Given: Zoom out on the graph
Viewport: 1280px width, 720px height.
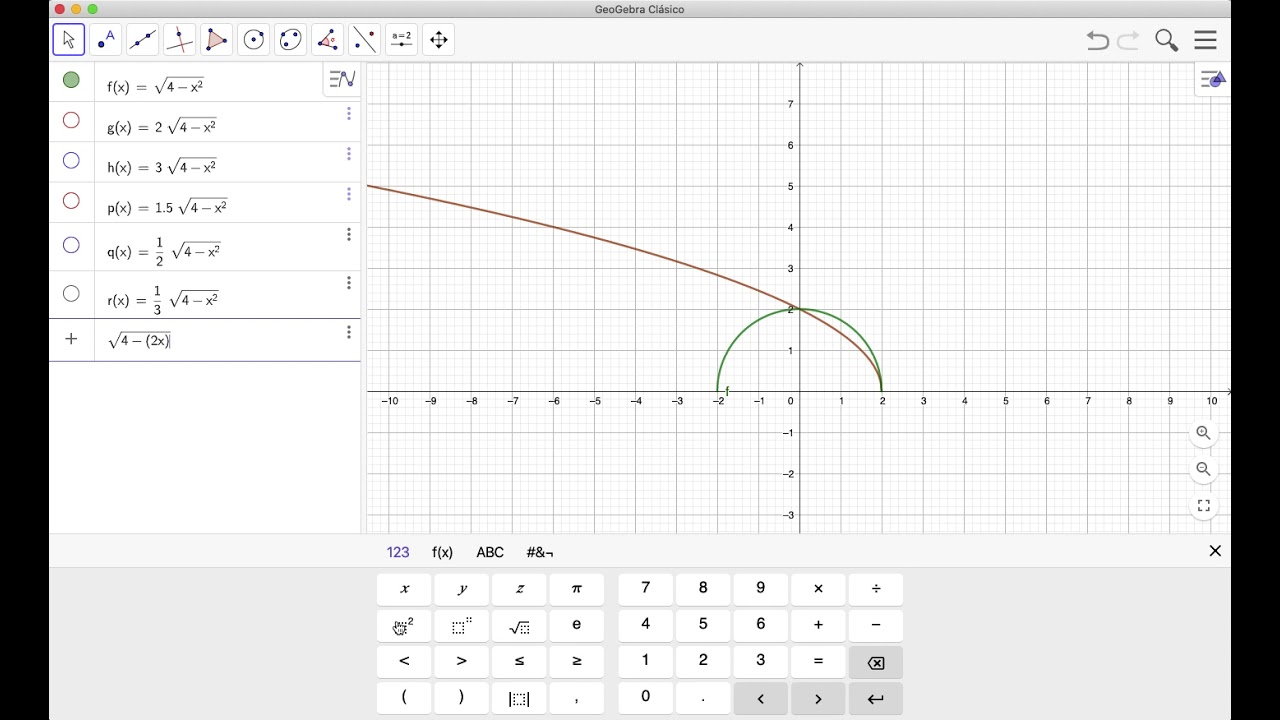Looking at the screenshot, I should pos(1203,469).
